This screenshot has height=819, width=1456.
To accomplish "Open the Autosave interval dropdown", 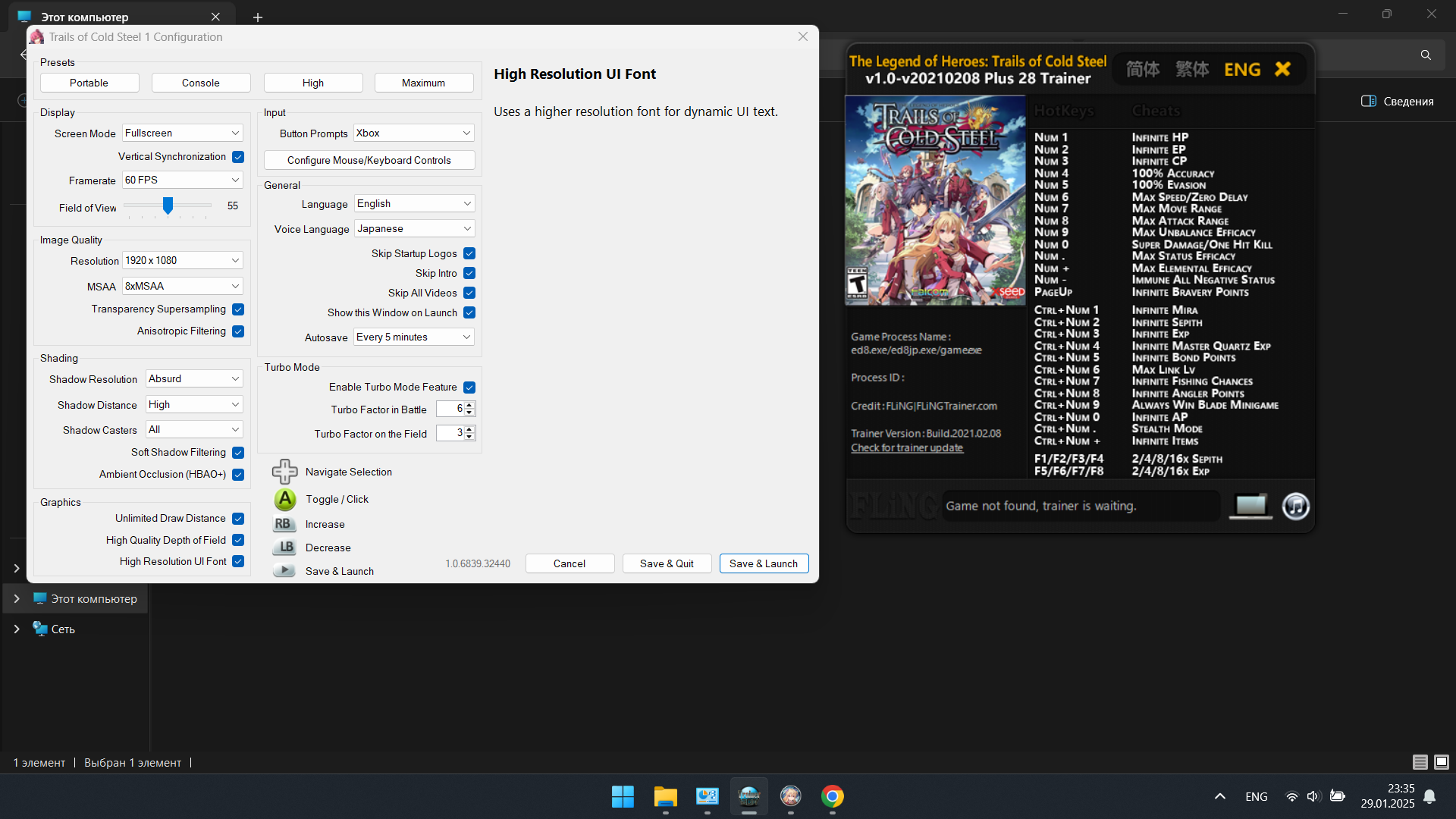I will 414,337.
